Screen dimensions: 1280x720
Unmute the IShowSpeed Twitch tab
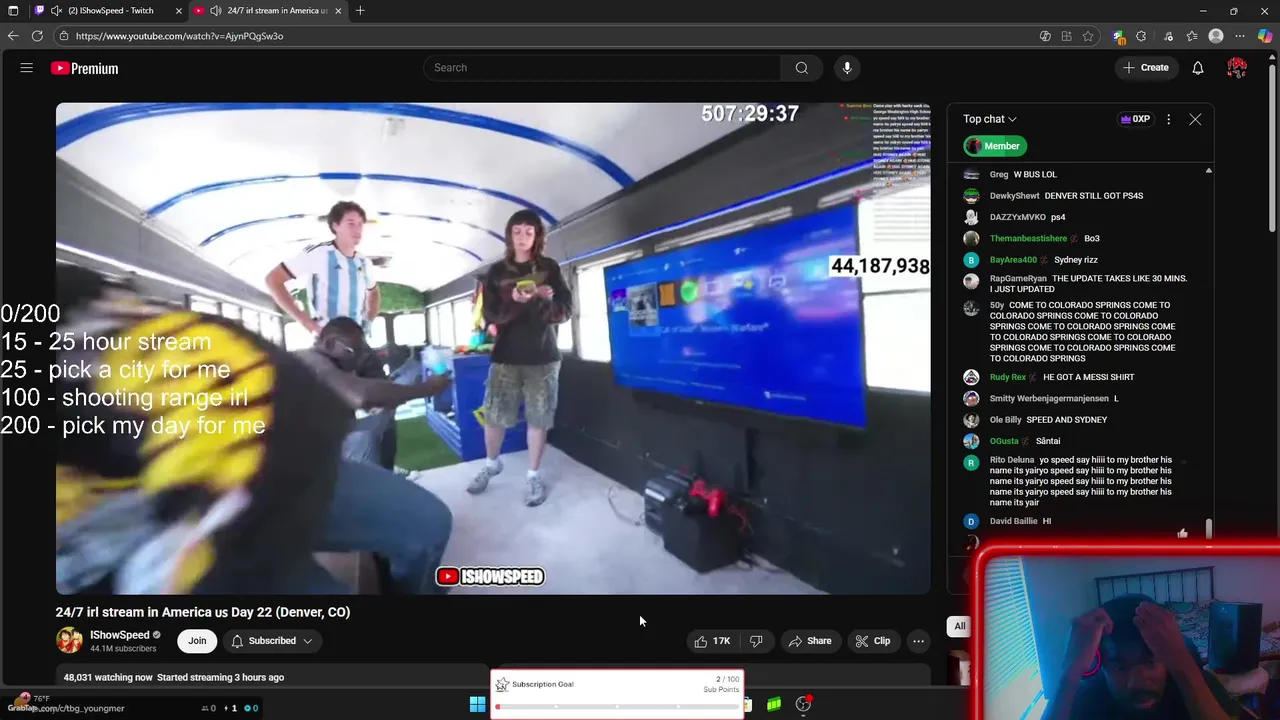pos(56,10)
